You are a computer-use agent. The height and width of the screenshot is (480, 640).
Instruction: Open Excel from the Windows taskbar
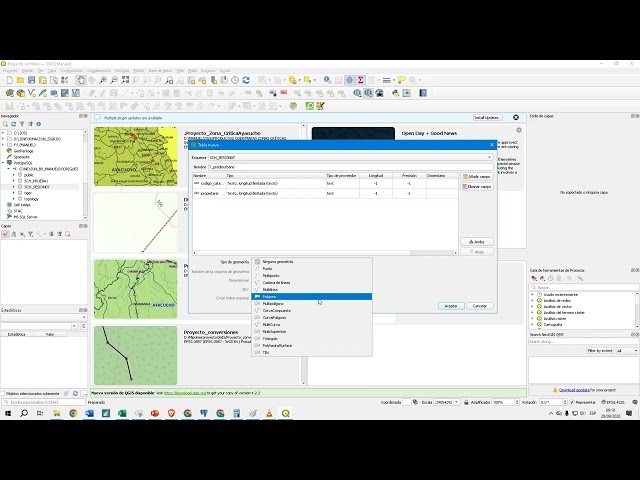click(122, 413)
